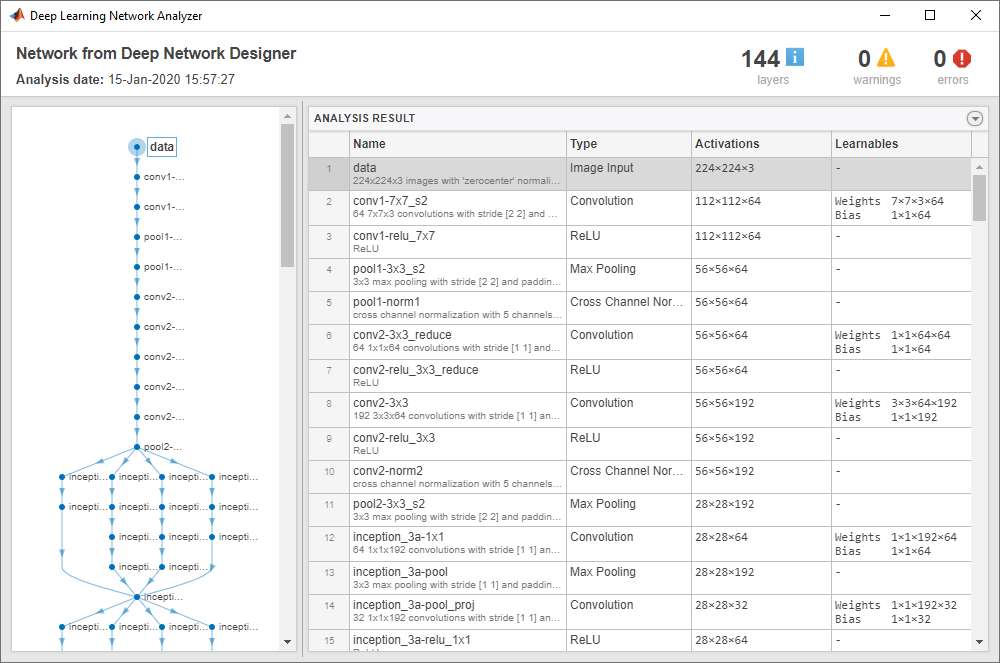Minimize the Deep Learning Network Analyzer window
The height and width of the screenshot is (663, 1000).
tap(885, 15)
